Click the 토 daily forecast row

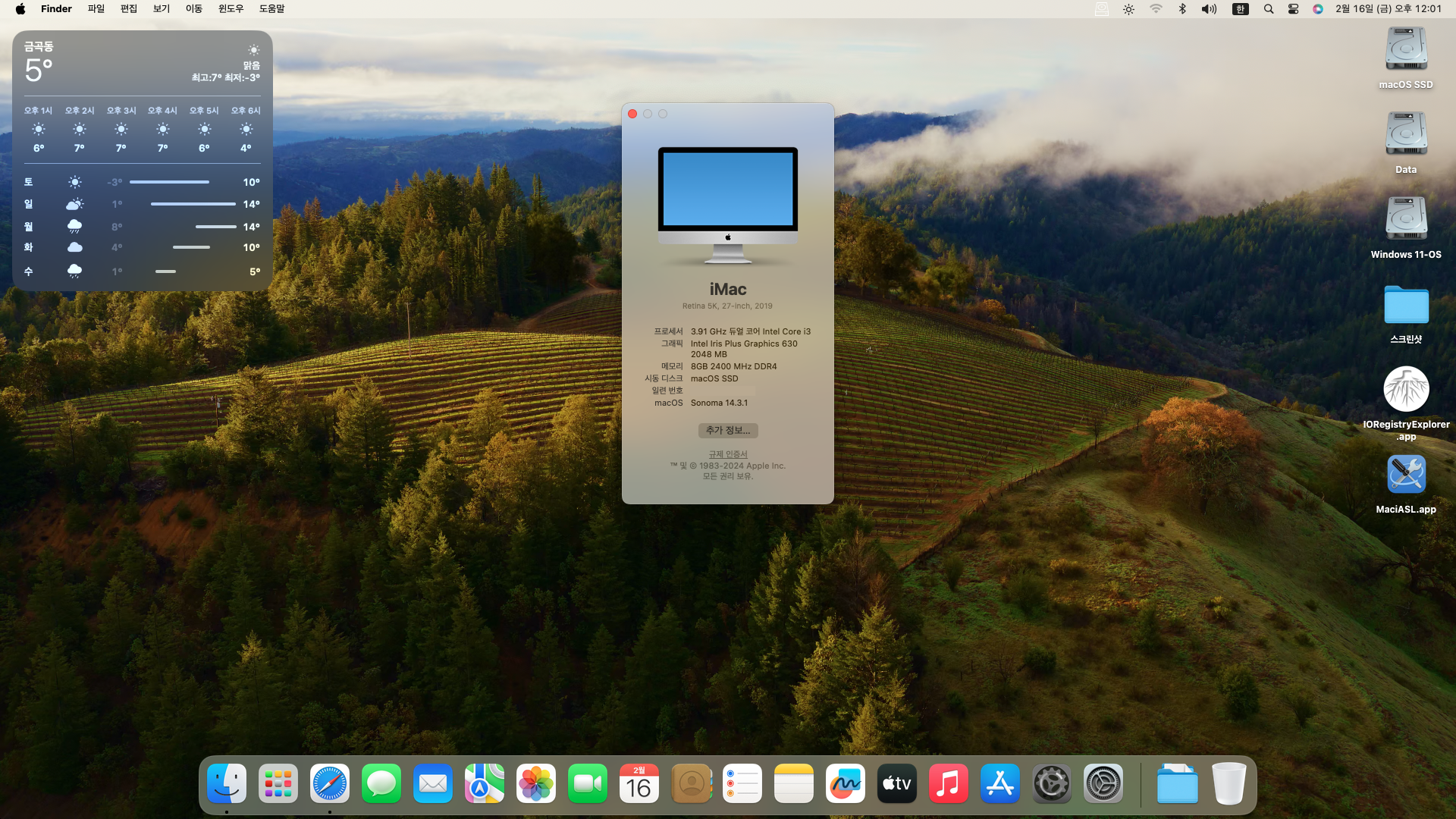(x=143, y=182)
